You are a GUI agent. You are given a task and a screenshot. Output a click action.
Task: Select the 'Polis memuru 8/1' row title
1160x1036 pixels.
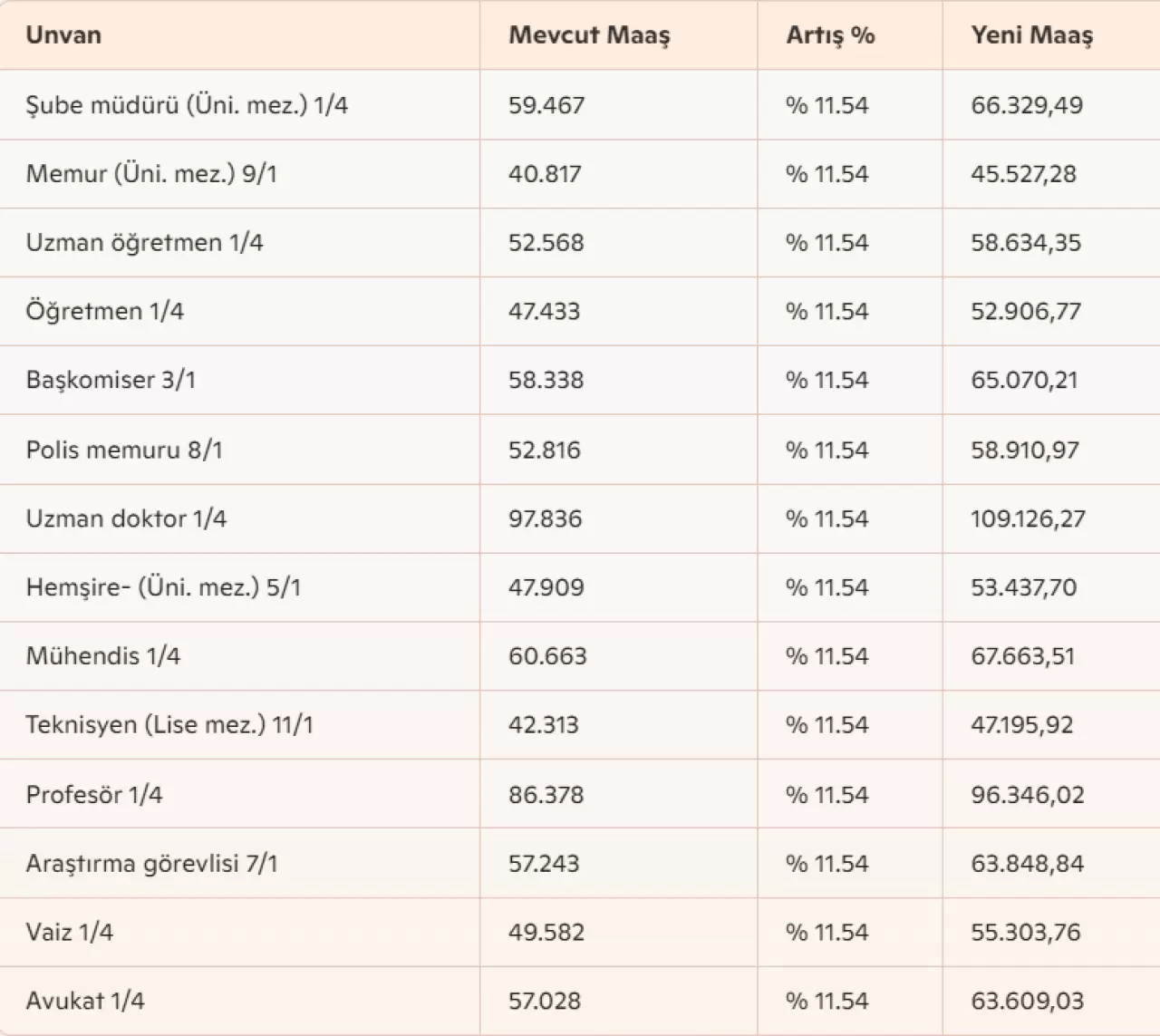point(124,450)
